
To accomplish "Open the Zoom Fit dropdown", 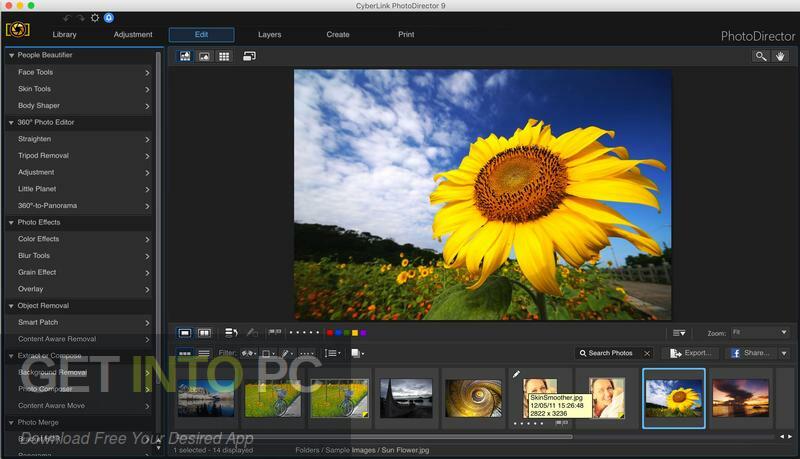I will tap(760, 333).
